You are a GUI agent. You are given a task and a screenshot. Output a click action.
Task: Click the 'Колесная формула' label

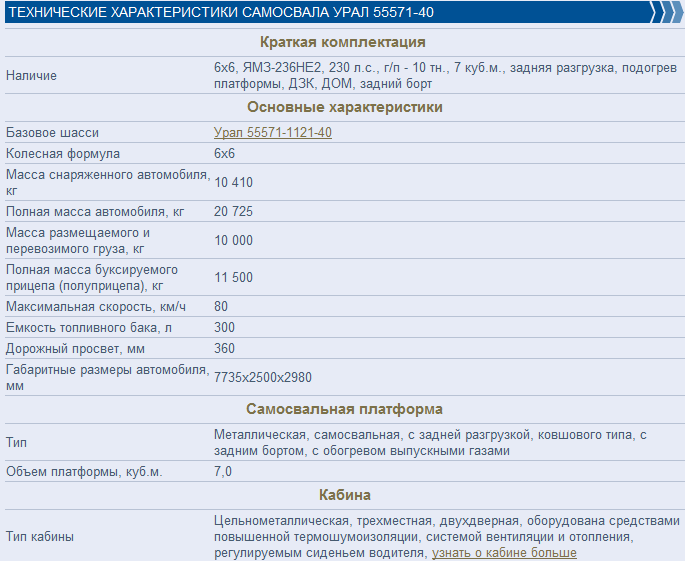coord(63,154)
